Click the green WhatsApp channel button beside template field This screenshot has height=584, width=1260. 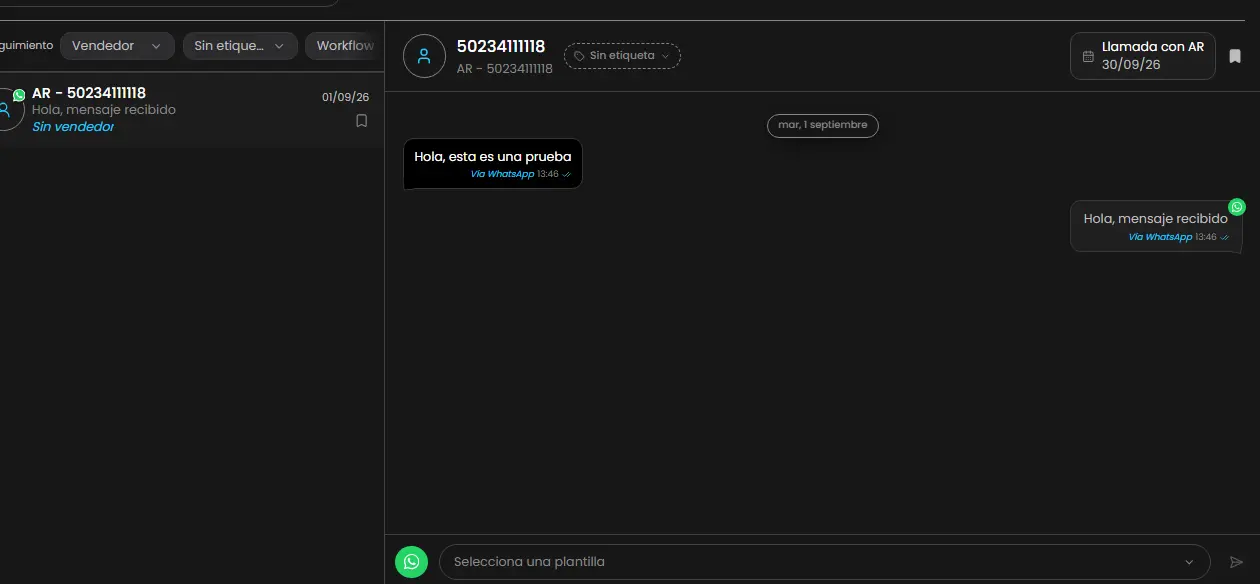(x=411, y=562)
